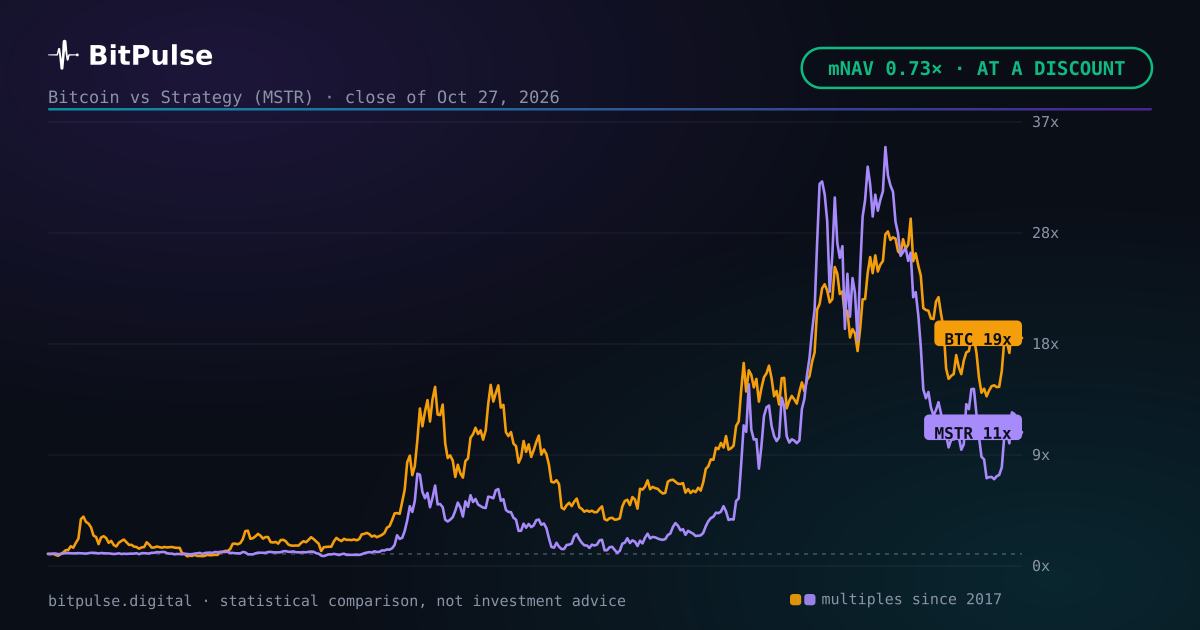The height and width of the screenshot is (630, 1200).
Task: Click the 37x axis label
Action: [x=1045, y=122]
